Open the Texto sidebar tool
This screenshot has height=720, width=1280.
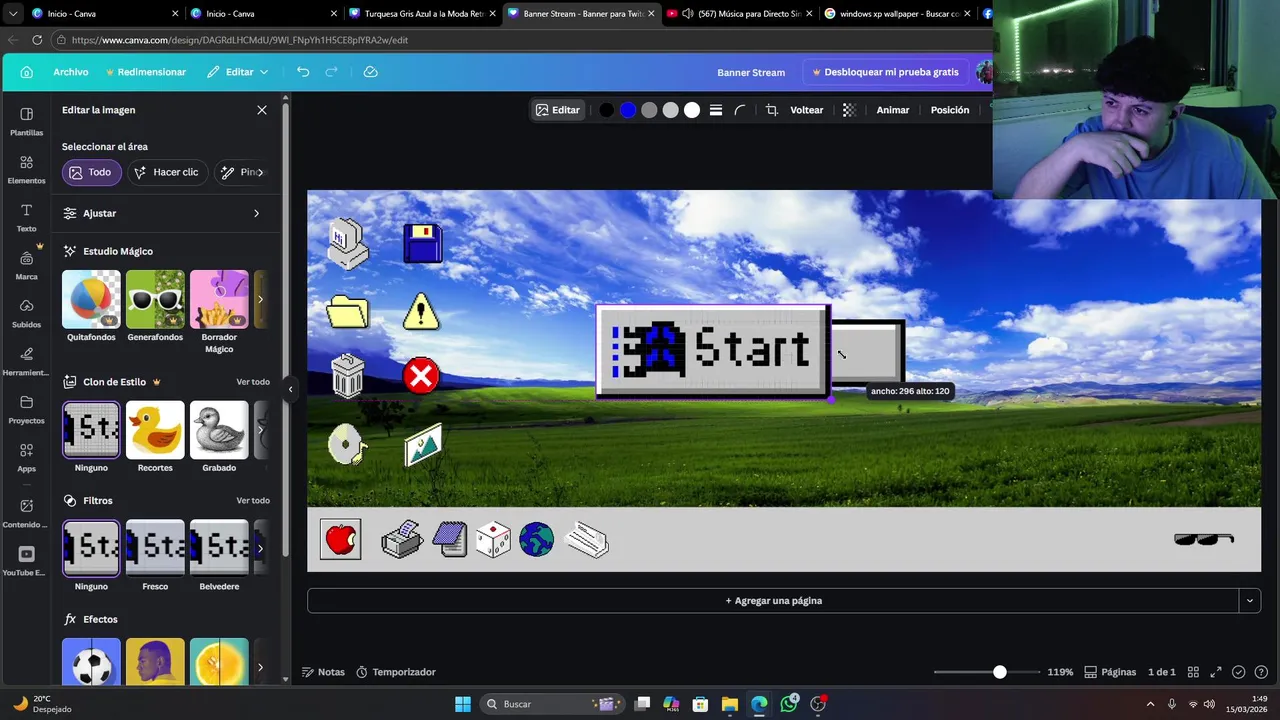tap(26, 217)
